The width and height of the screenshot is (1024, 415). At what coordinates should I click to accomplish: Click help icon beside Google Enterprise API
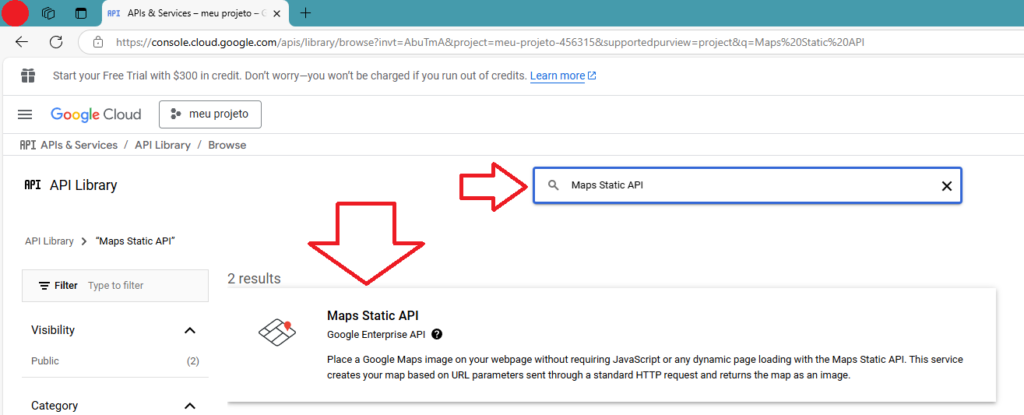point(437,335)
